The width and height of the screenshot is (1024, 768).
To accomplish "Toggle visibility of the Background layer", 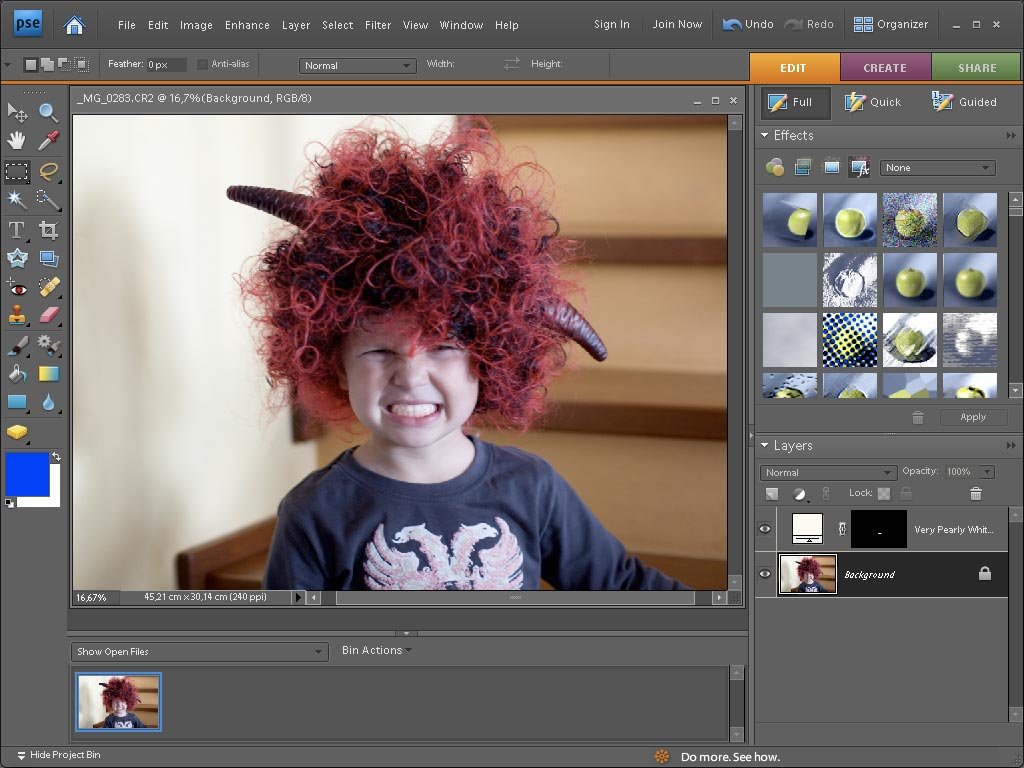I will [x=766, y=574].
